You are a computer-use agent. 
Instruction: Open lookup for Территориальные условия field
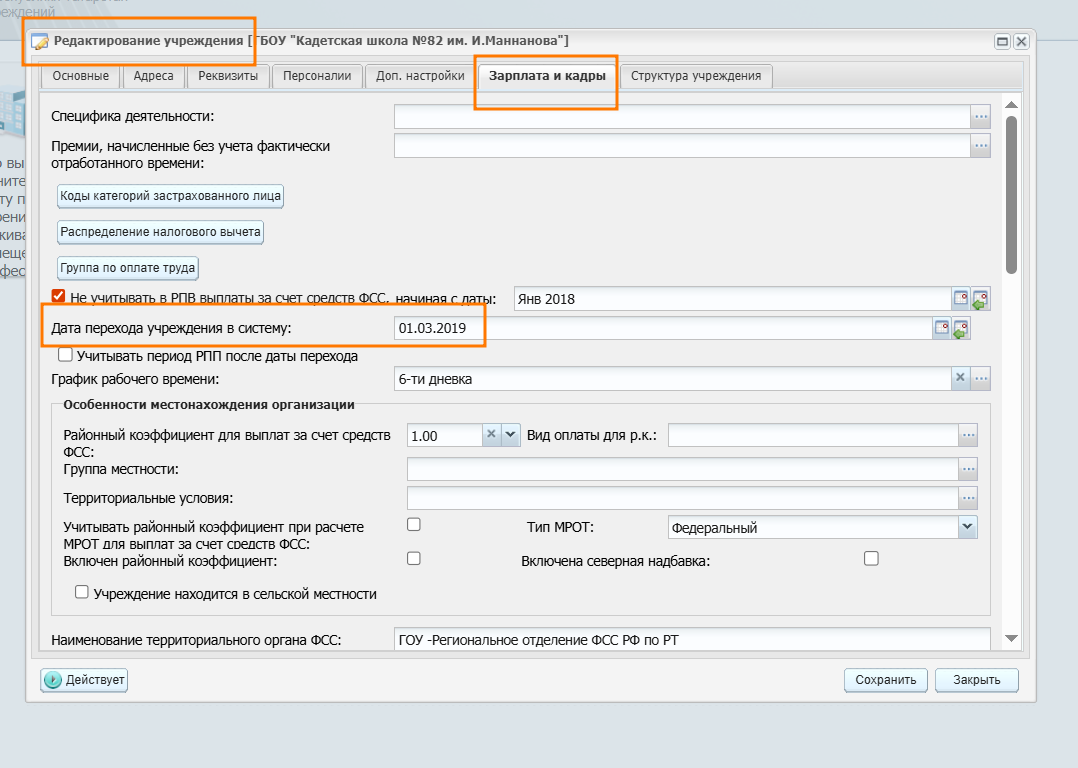tap(968, 497)
